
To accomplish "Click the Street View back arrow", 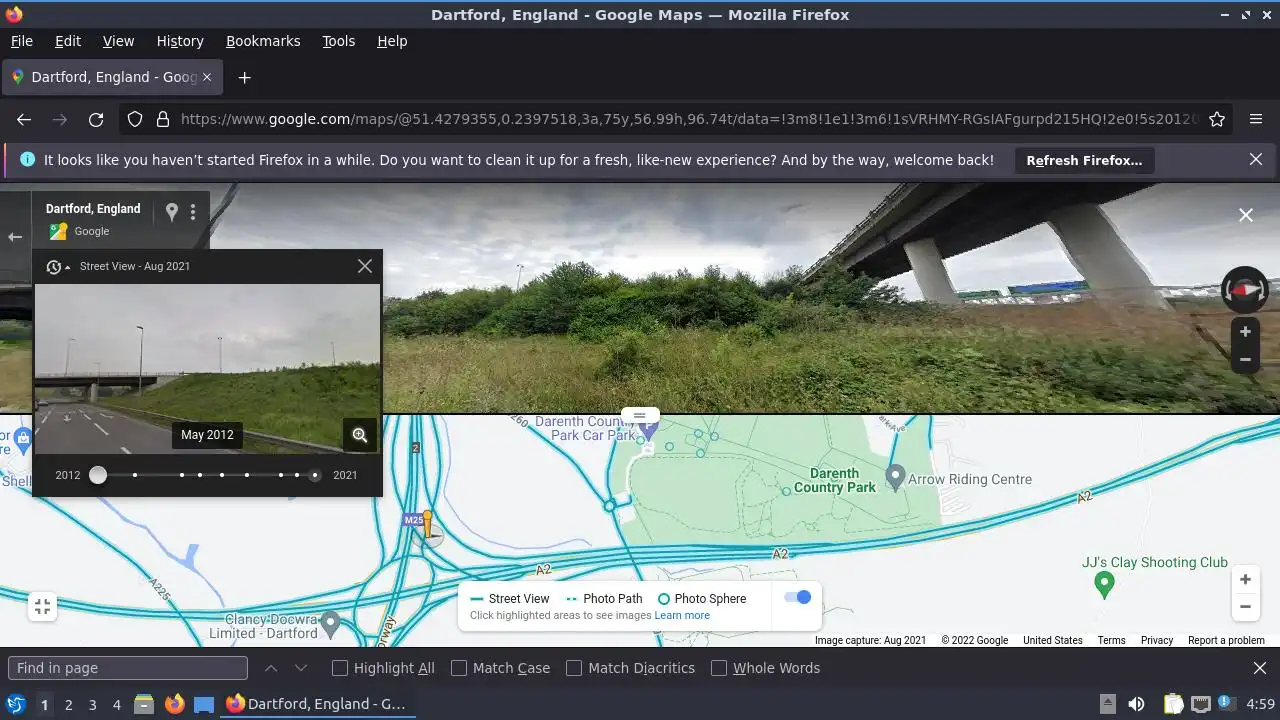I will click(15, 237).
